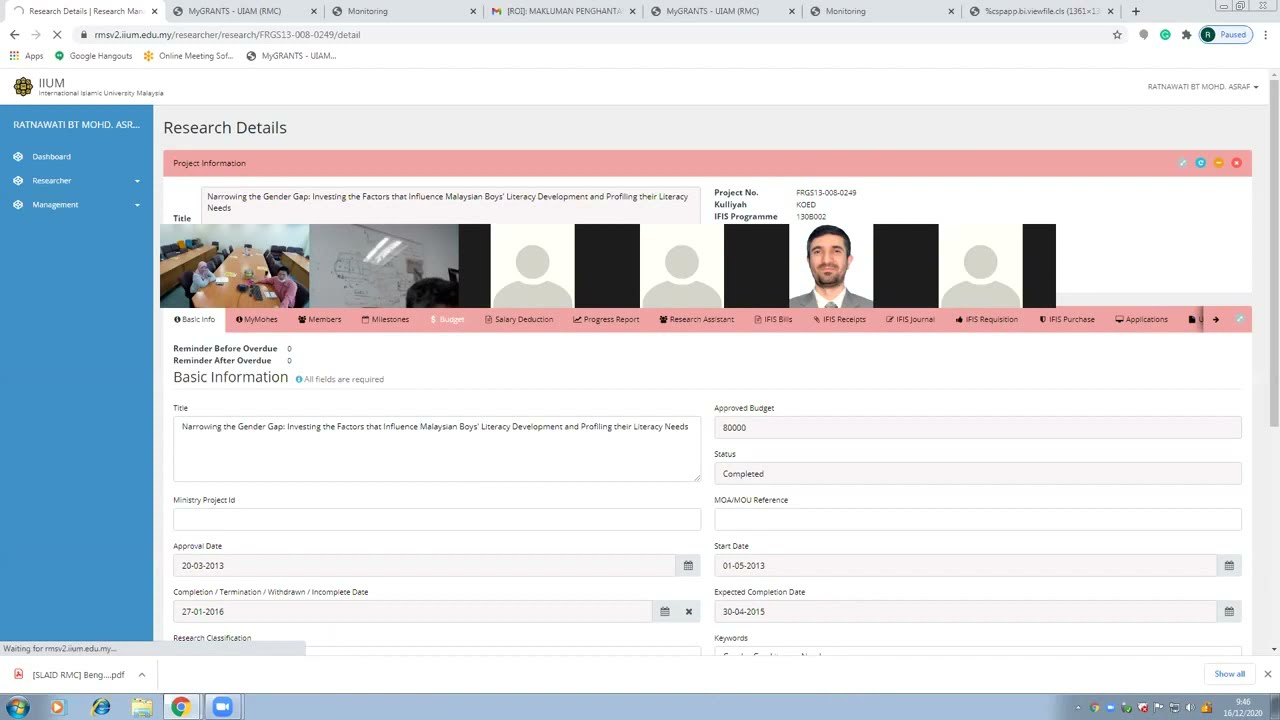The height and width of the screenshot is (720, 1280).
Task: Refresh the Project Information panel
Action: pyautogui.click(x=1201, y=163)
